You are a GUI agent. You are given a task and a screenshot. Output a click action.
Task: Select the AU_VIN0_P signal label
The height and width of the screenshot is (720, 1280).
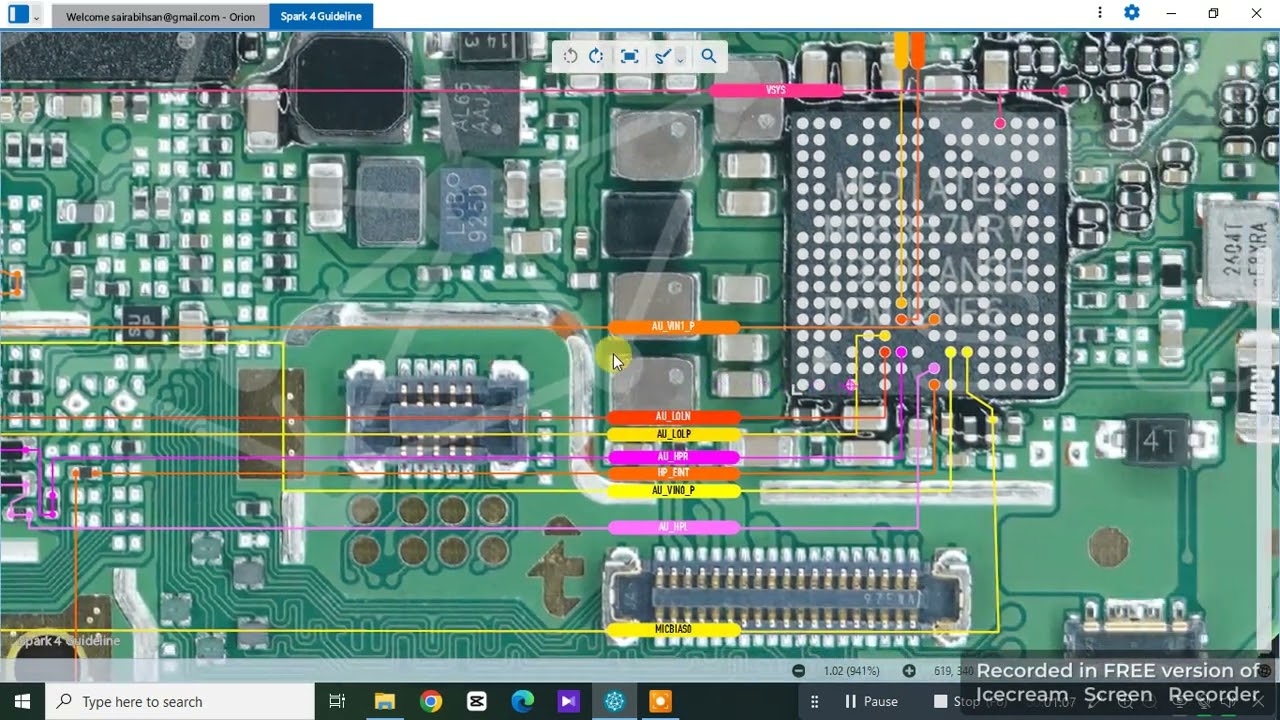[x=673, y=491]
